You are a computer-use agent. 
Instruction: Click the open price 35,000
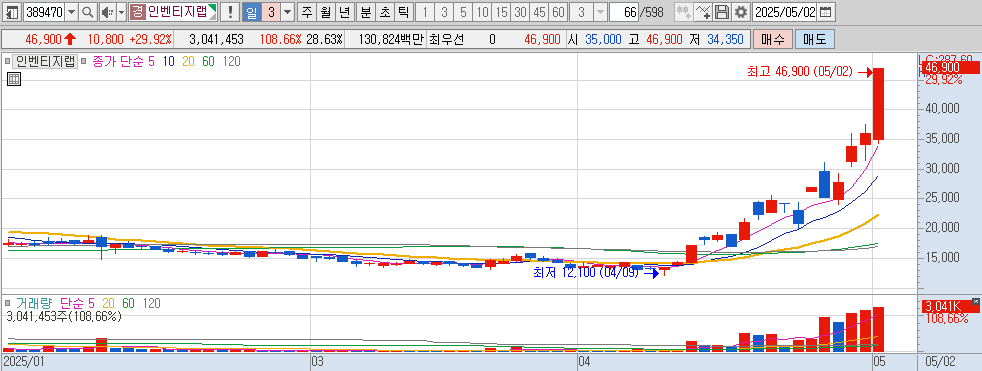click(x=603, y=39)
